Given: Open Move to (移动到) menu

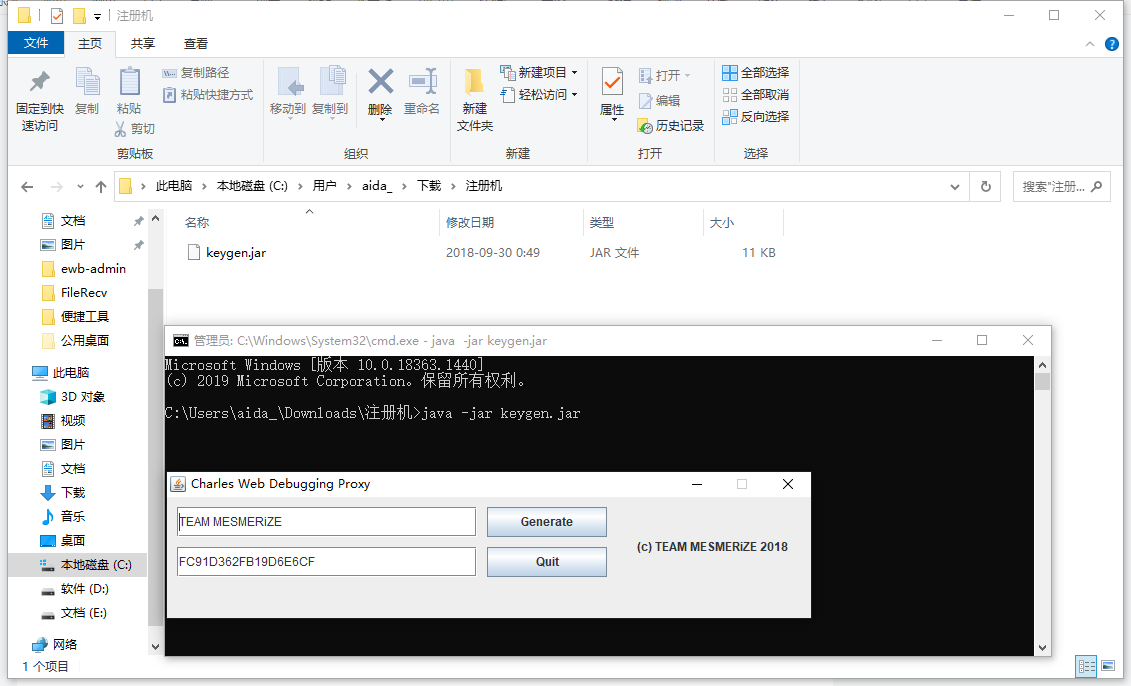Looking at the screenshot, I should coord(288,92).
